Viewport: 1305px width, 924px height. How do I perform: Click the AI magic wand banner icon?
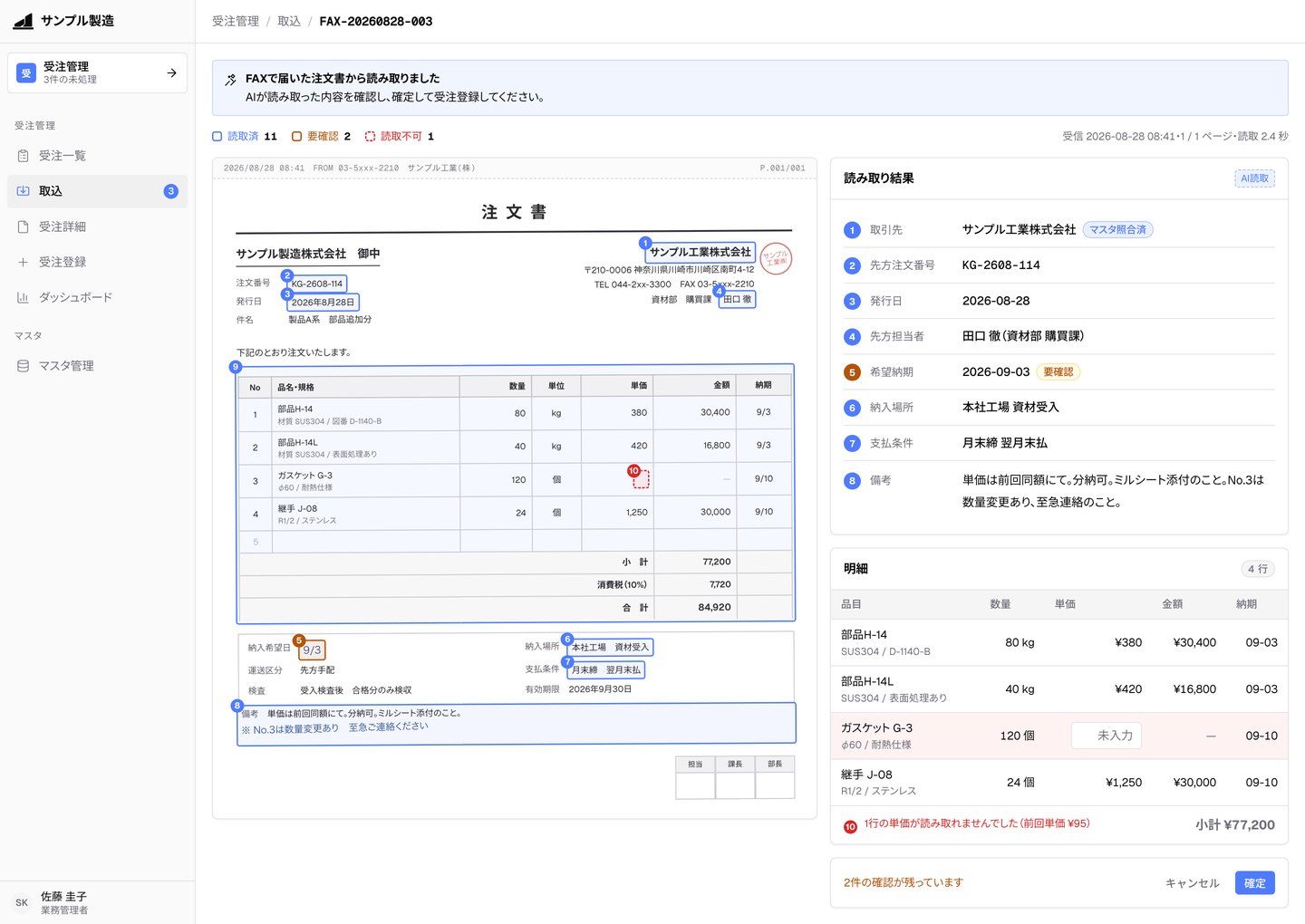[231, 80]
